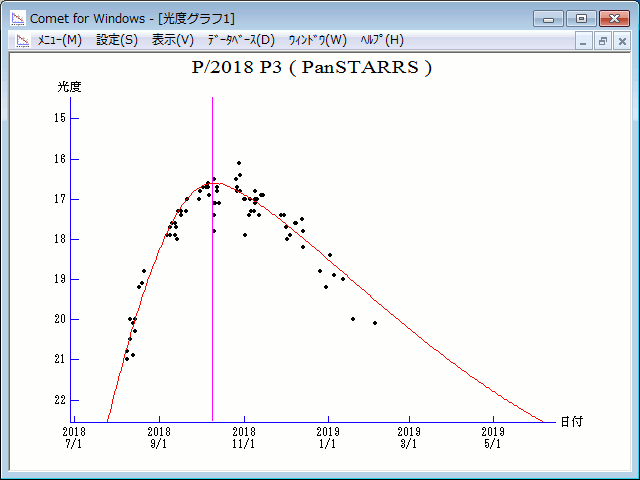Minimize the Comet for Windows main window
Screen dimensions: 640x480
(548, 18)
